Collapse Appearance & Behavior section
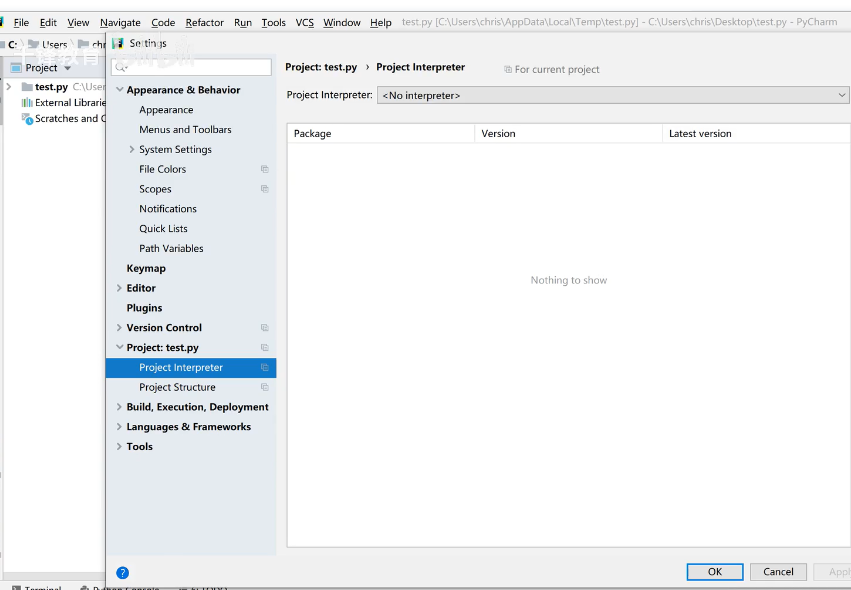851x590 pixels. [119, 90]
